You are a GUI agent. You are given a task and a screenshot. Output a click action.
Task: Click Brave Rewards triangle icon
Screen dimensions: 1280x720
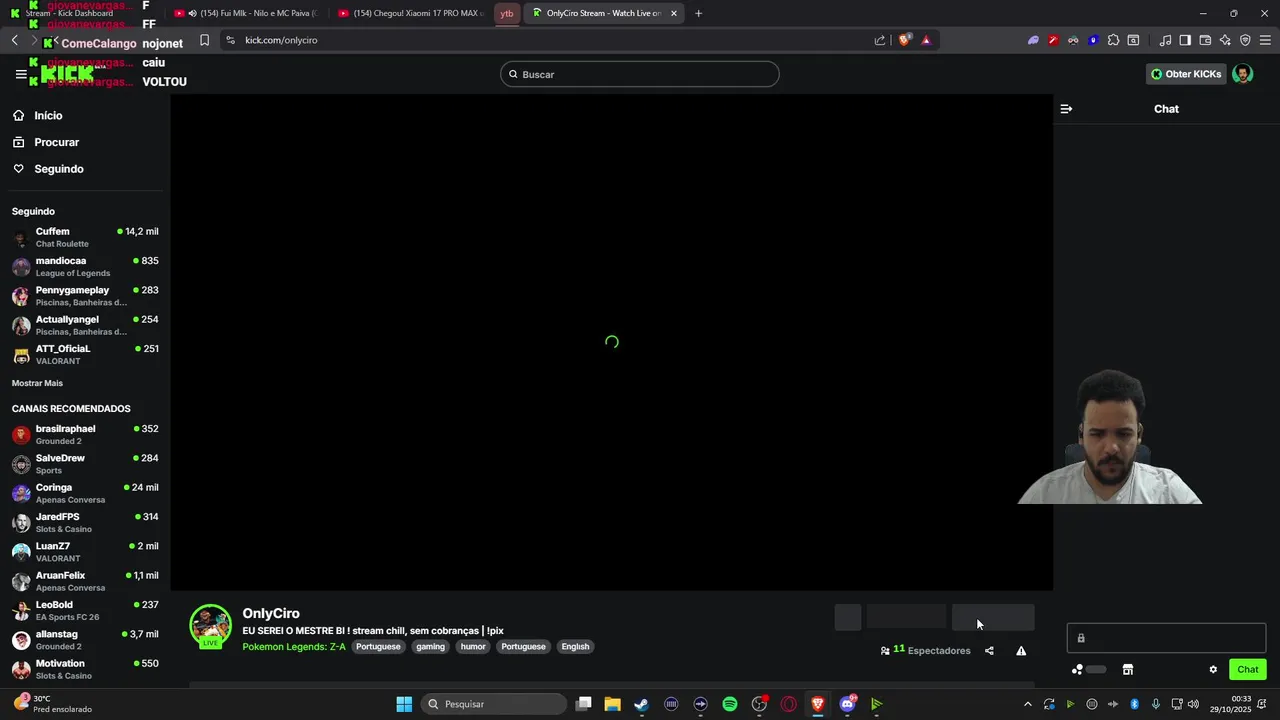(x=926, y=40)
